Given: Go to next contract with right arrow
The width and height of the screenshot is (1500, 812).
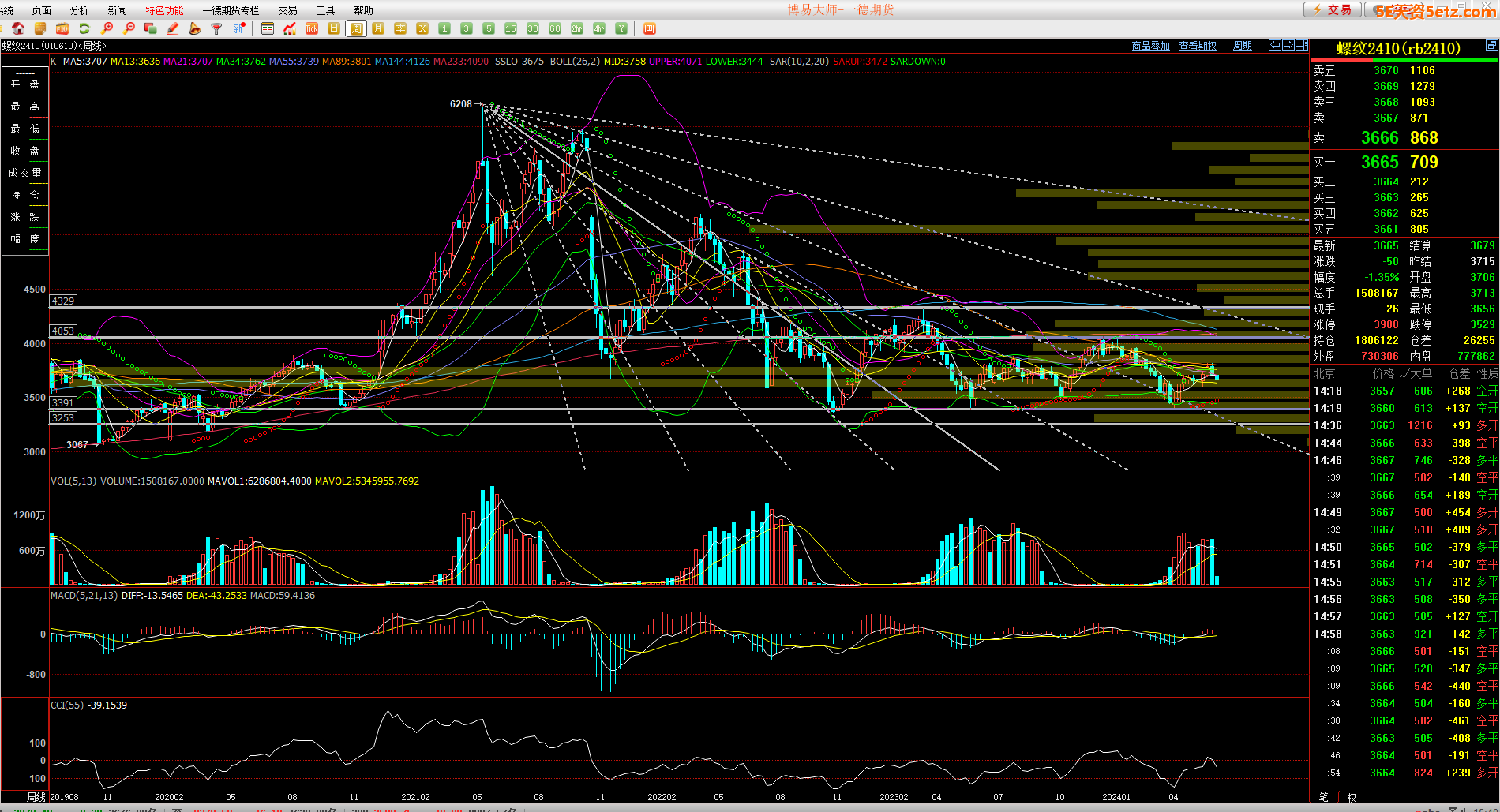Looking at the screenshot, I should (1288, 45).
